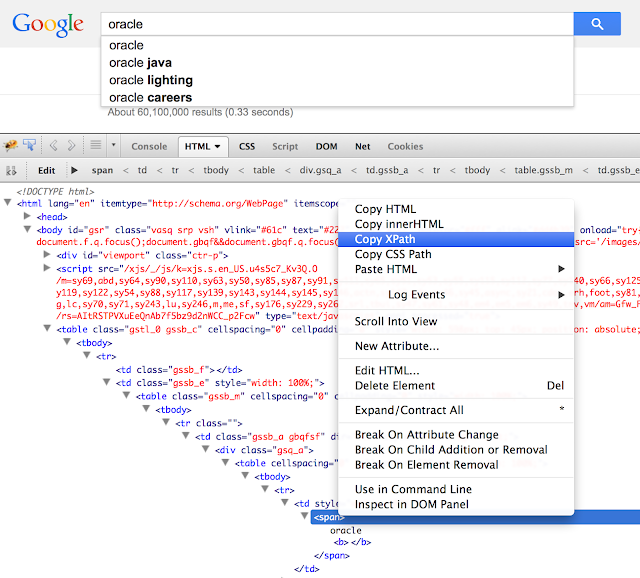Select td.gssb_a in the breadcrumb path

click(387, 170)
